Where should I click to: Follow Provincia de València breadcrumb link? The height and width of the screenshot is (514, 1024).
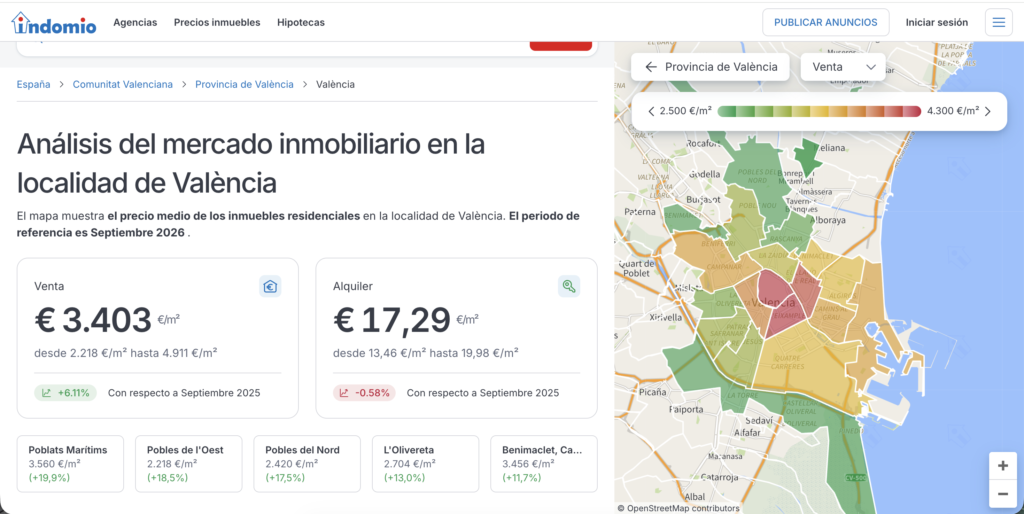coord(244,84)
